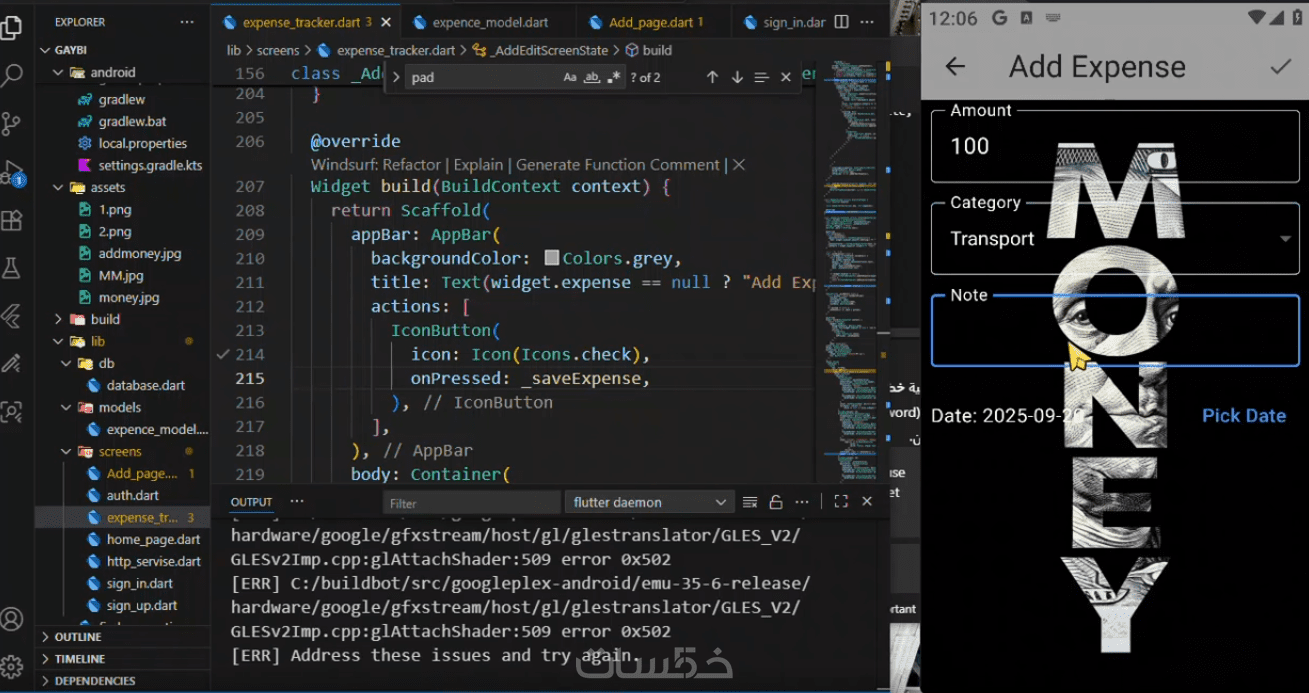Click Generate Function Comment code lens
The image size is (1309, 693).
[x=618, y=165]
